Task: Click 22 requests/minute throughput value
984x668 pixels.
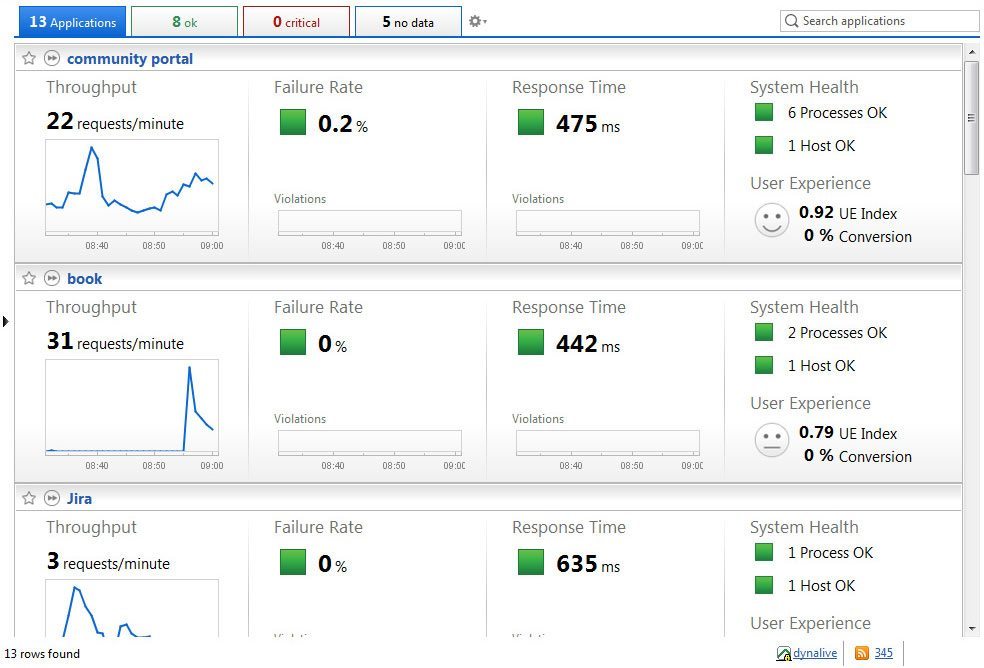Action: point(115,121)
